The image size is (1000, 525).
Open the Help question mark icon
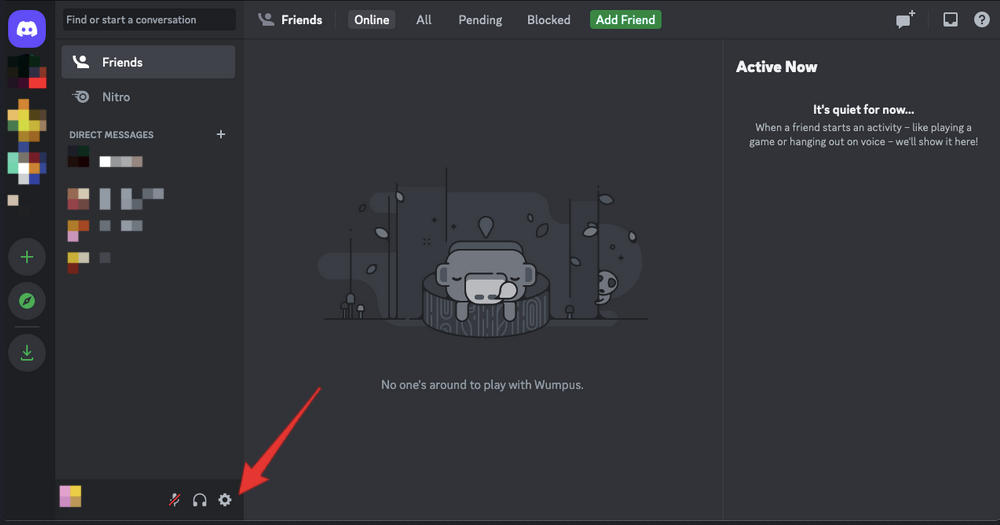pos(982,20)
